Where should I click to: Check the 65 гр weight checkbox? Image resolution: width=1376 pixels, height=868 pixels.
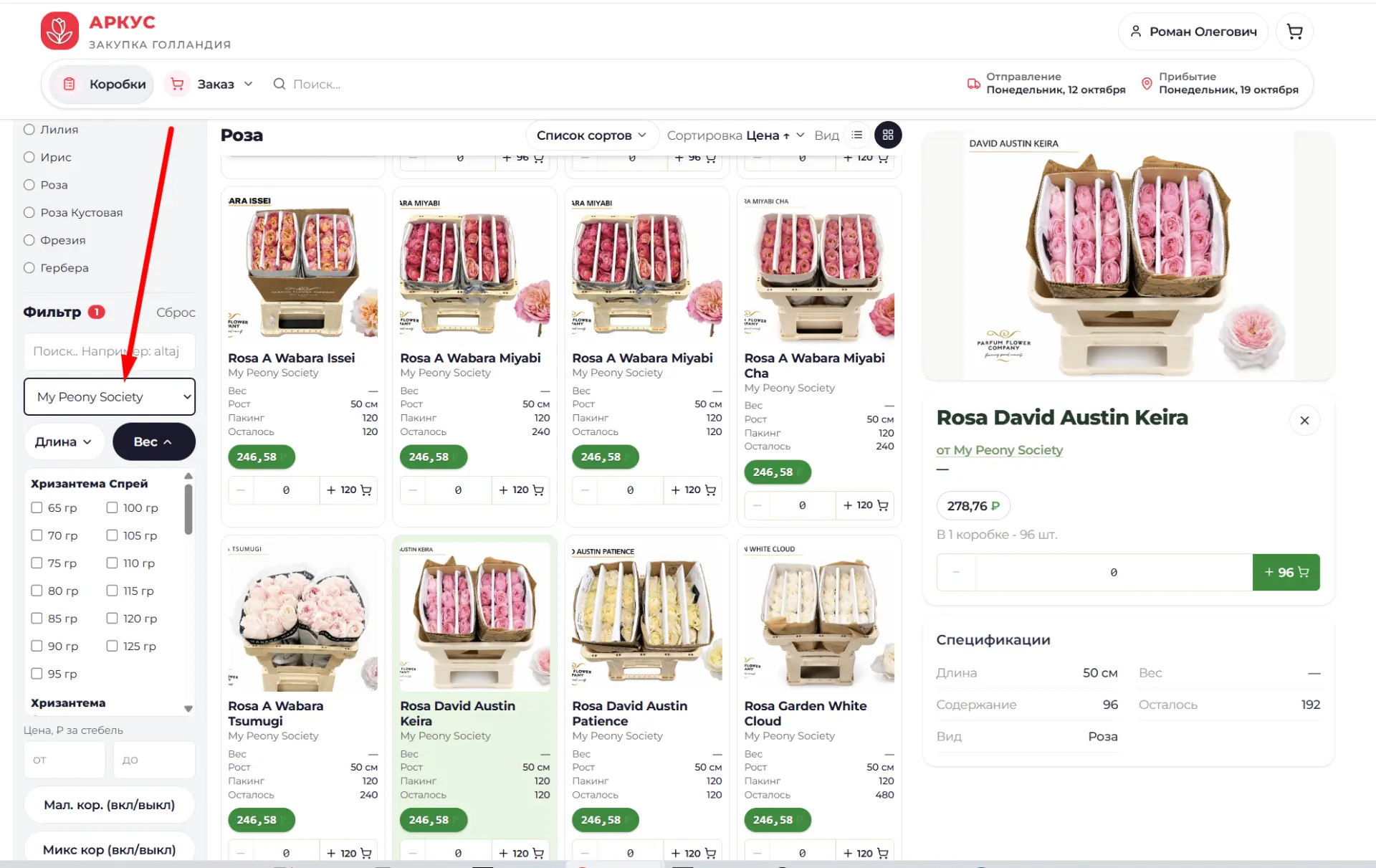(37, 507)
